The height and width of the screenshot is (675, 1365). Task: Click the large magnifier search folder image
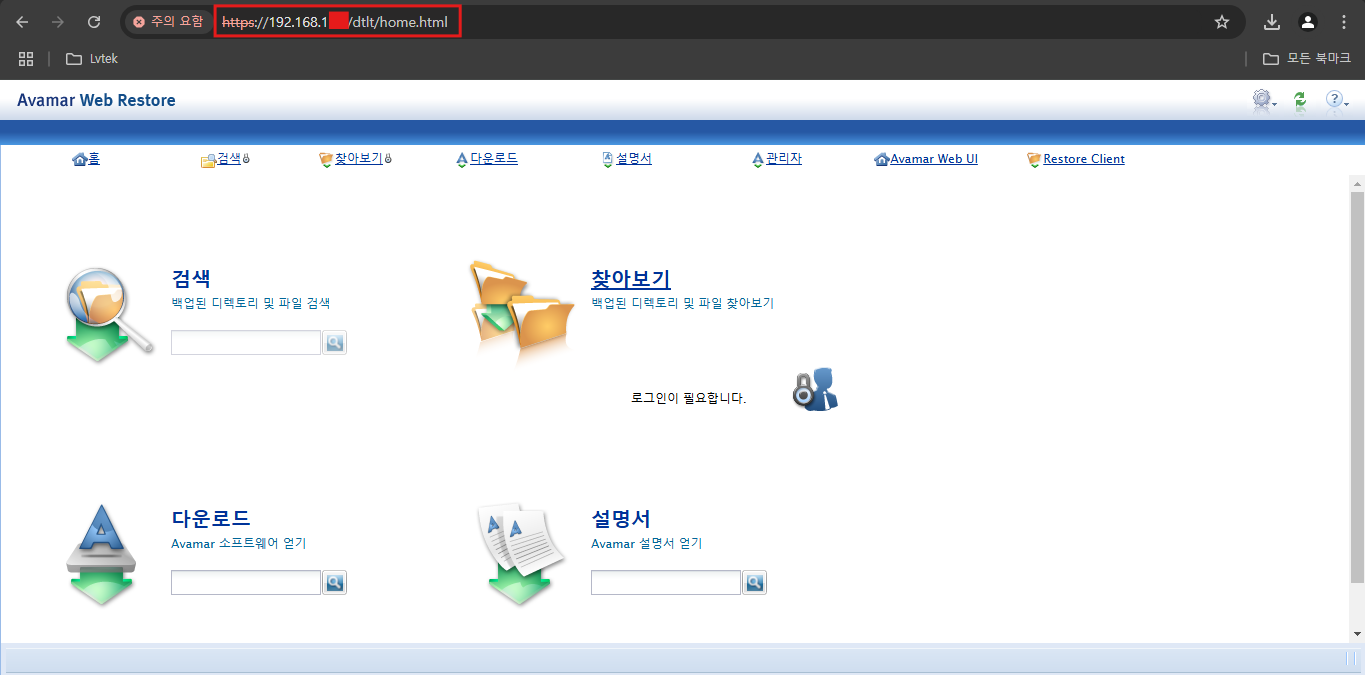(x=109, y=315)
